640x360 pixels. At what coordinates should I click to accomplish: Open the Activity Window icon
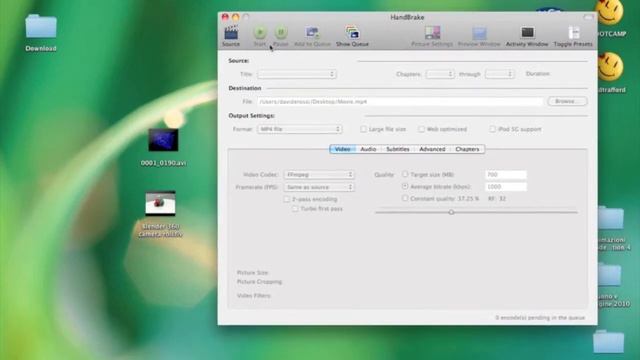(527, 33)
